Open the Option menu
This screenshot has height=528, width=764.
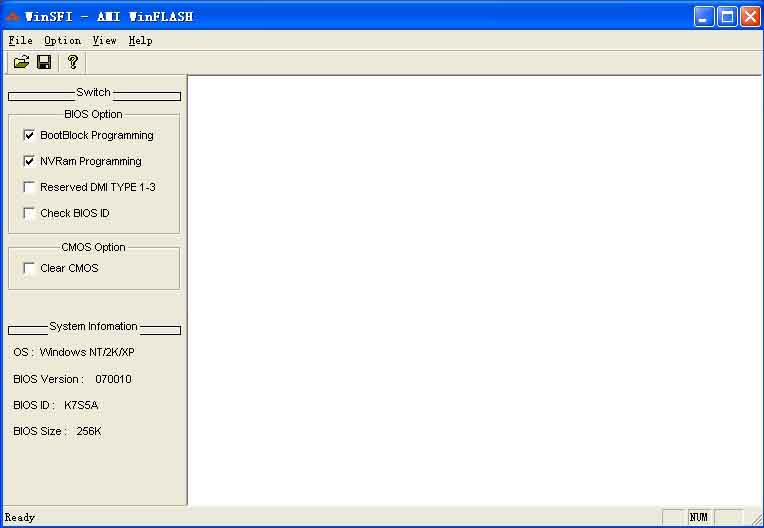pyautogui.click(x=62, y=41)
